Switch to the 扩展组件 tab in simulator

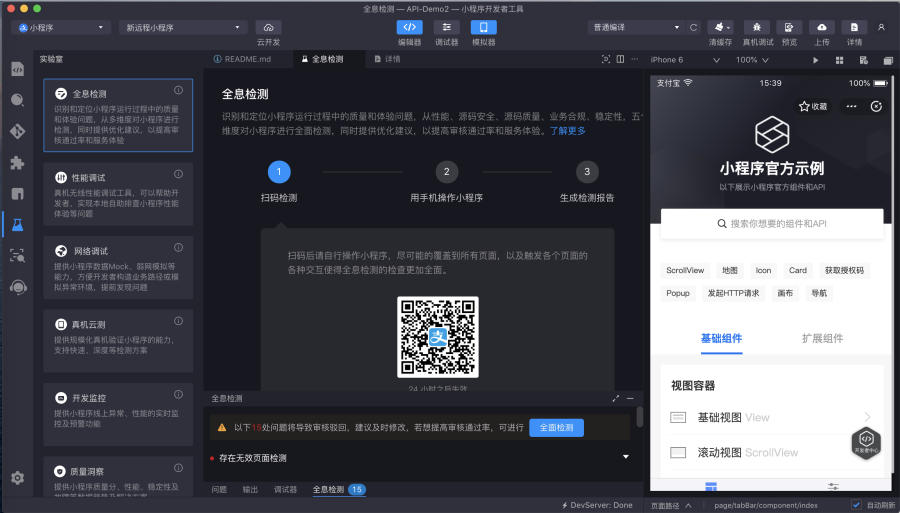pyautogui.click(x=822, y=339)
